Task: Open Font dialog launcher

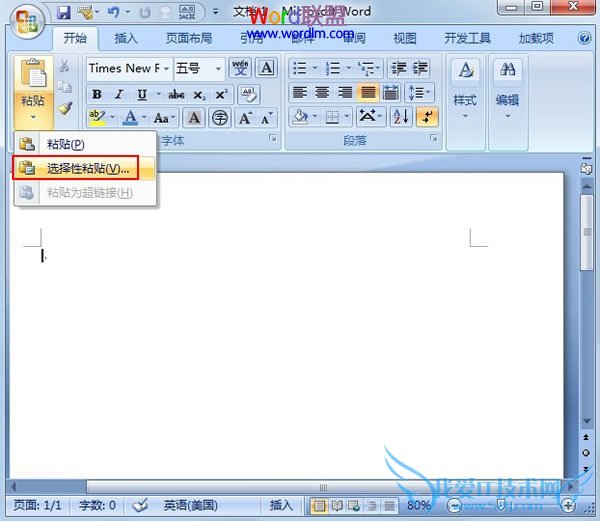Action: click(x=273, y=138)
